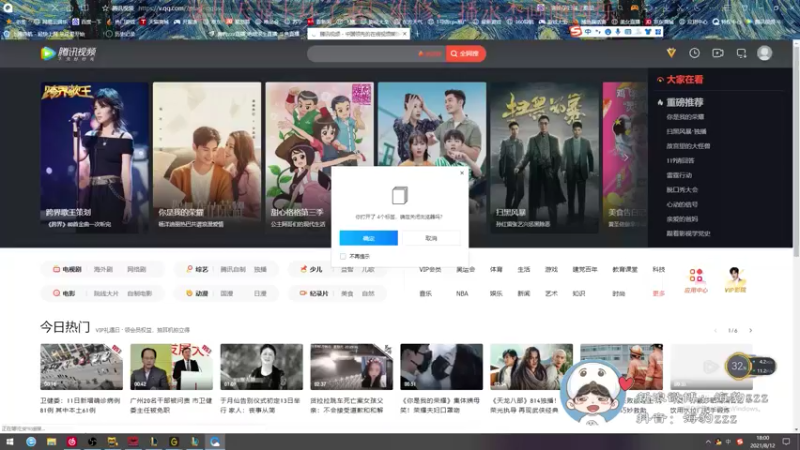
Task: Open the 应用中心 app center icon
Action: [696, 281]
